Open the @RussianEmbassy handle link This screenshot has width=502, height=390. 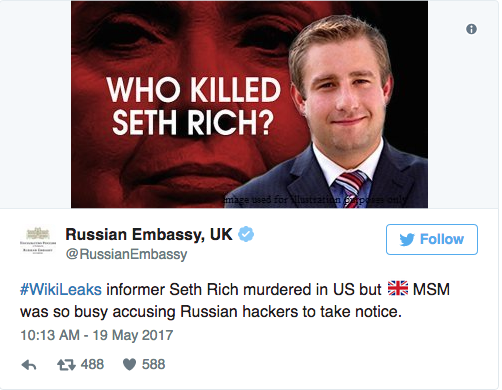pyautogui.click(x=126, y=254)
